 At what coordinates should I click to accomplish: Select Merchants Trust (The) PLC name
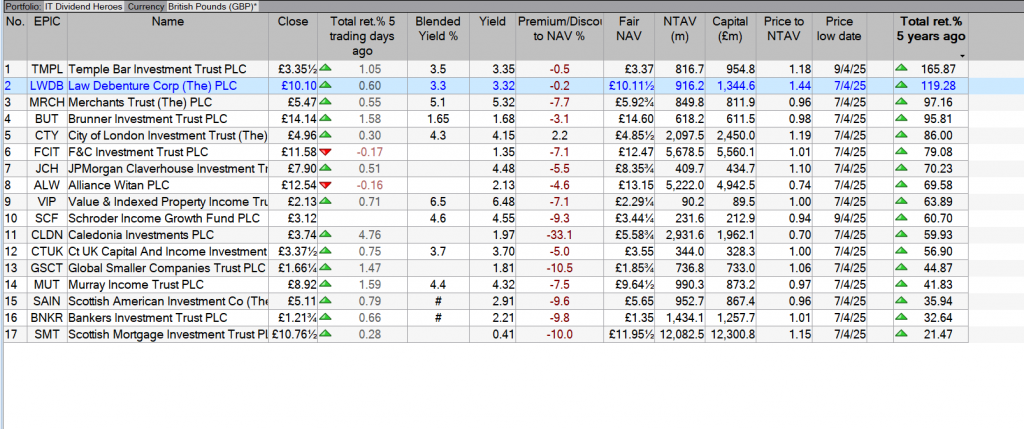(x=140, y=103)
